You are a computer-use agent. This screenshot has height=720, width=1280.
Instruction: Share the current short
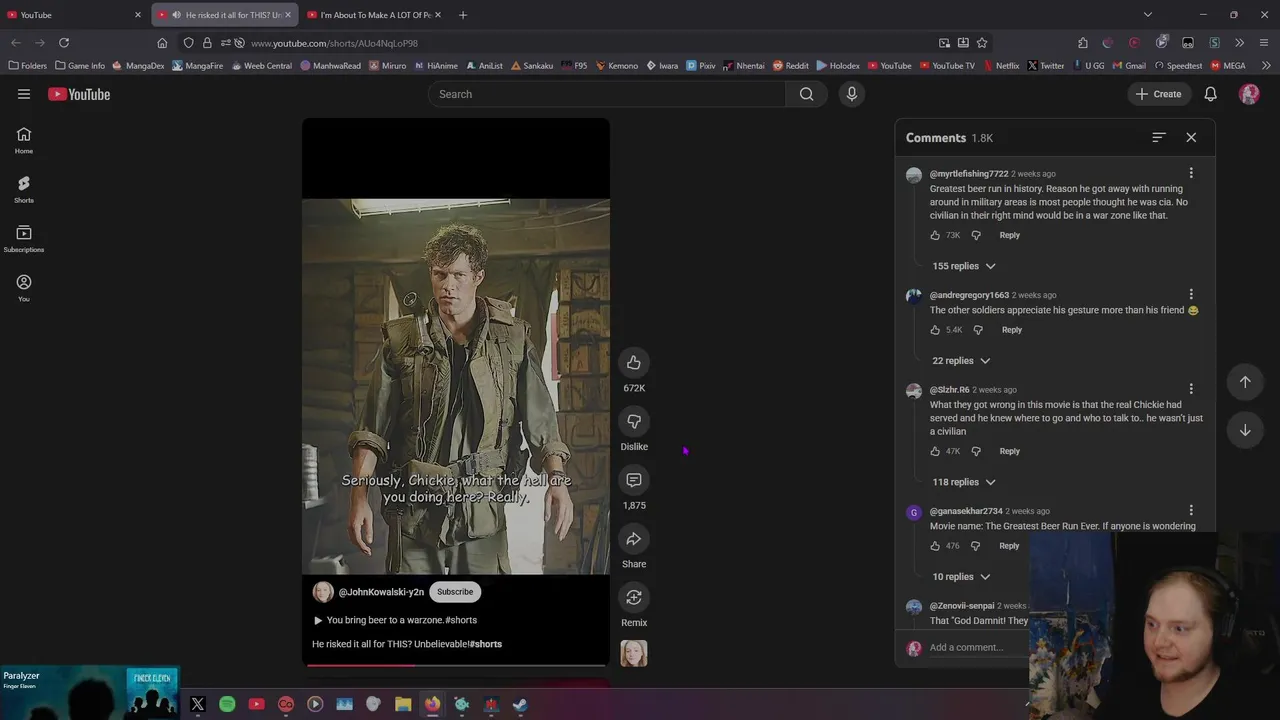point(634,539)
